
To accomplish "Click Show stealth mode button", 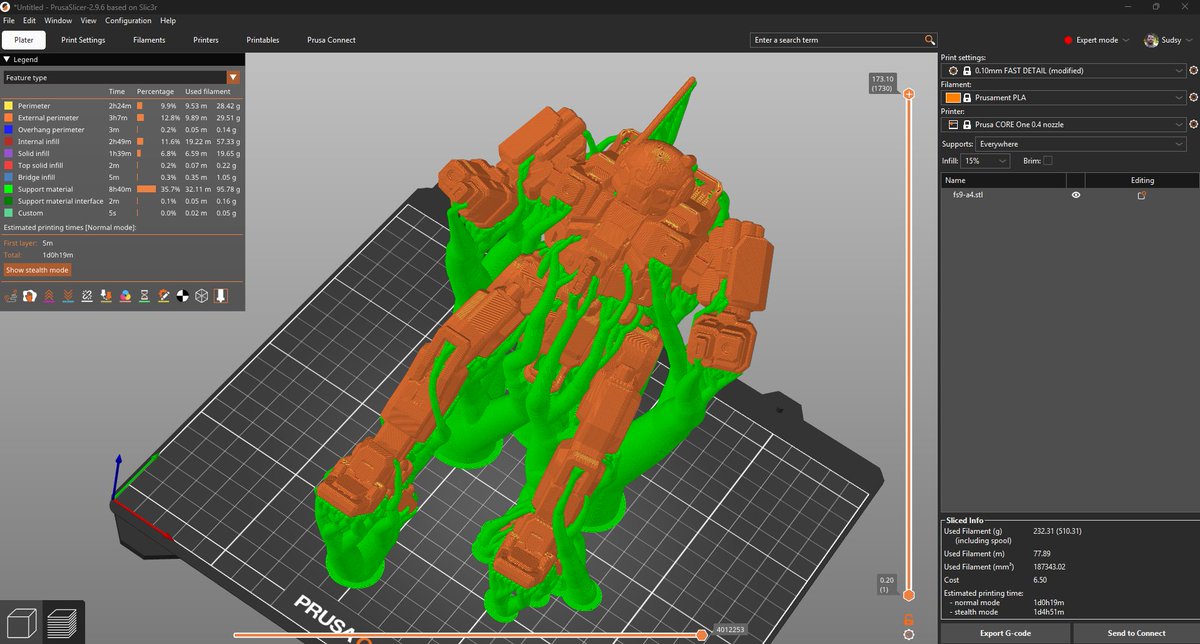I will coord(37,270).
